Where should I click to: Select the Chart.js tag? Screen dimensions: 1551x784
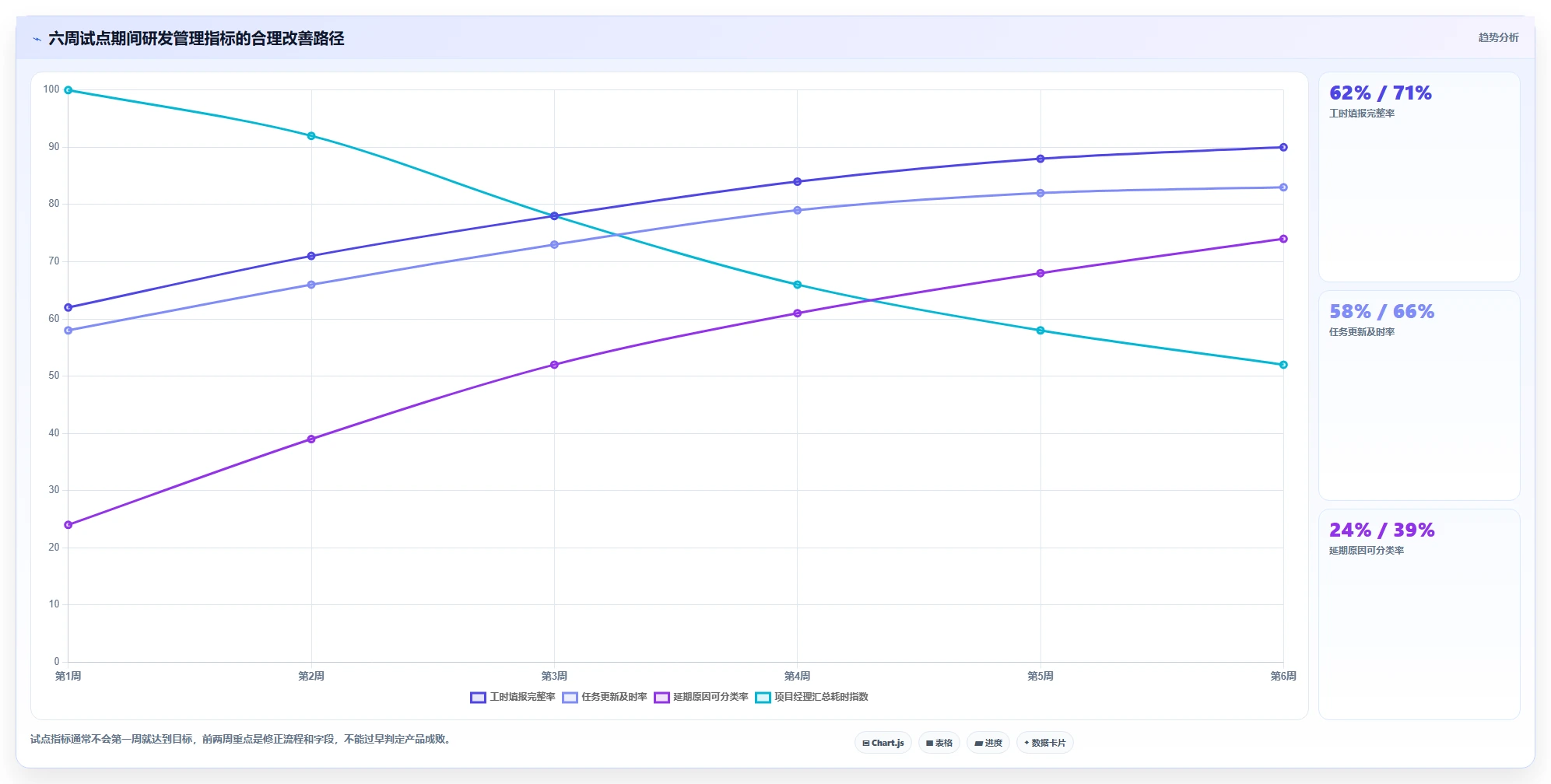pos(883,743)
